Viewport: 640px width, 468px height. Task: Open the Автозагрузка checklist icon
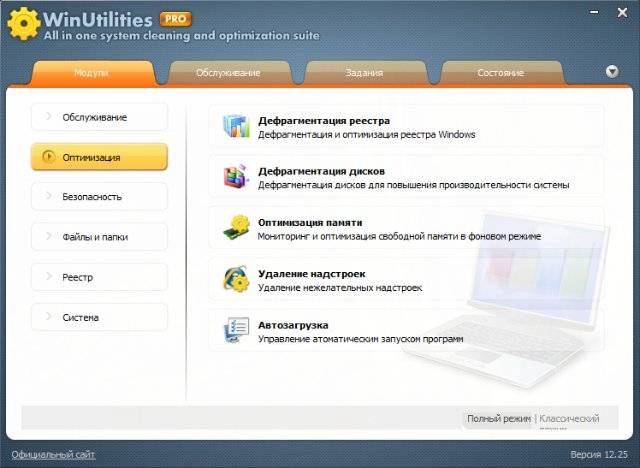[x=236, y=330]
